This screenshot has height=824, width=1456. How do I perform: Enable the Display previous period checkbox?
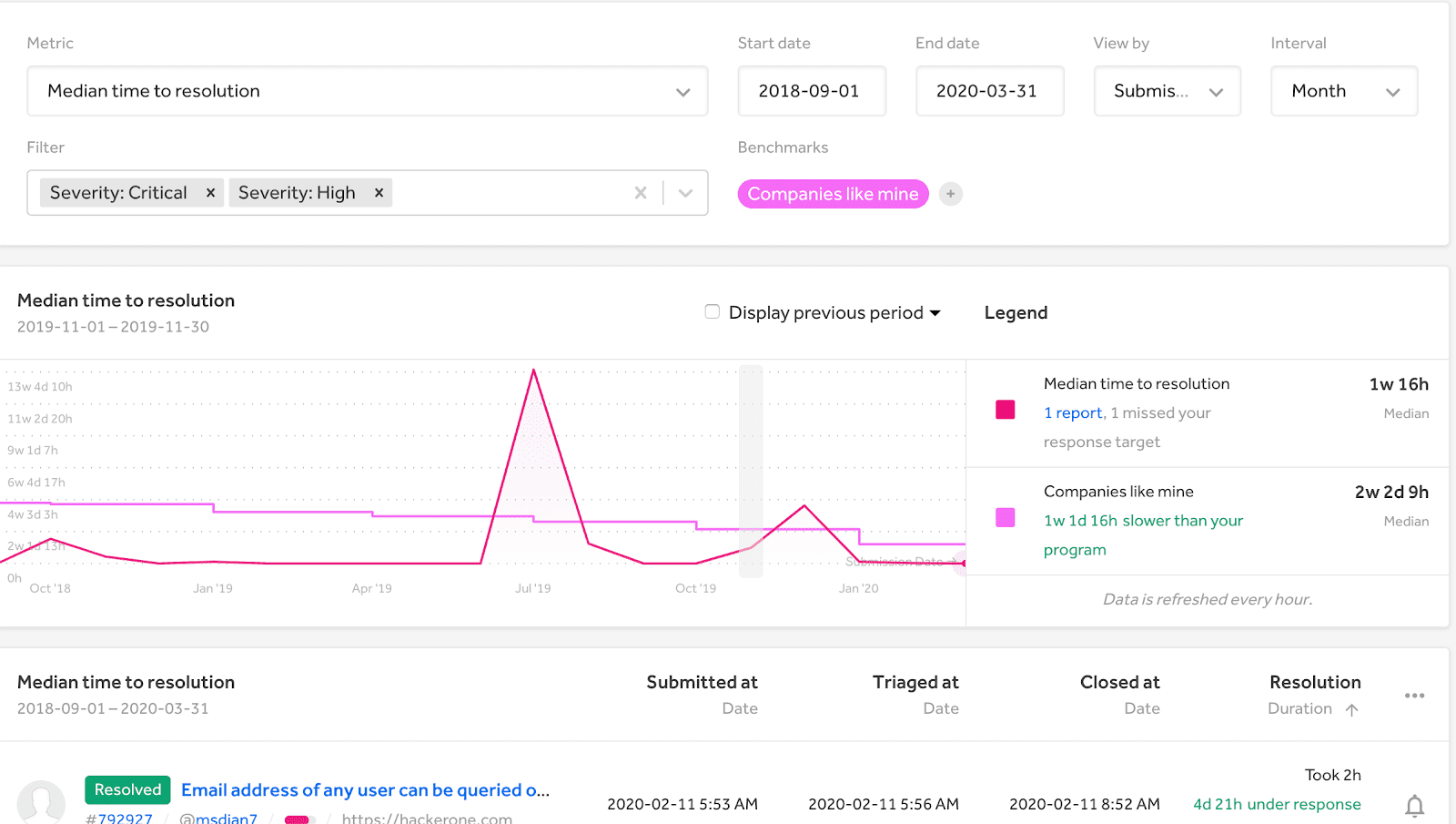coord(713,312)
